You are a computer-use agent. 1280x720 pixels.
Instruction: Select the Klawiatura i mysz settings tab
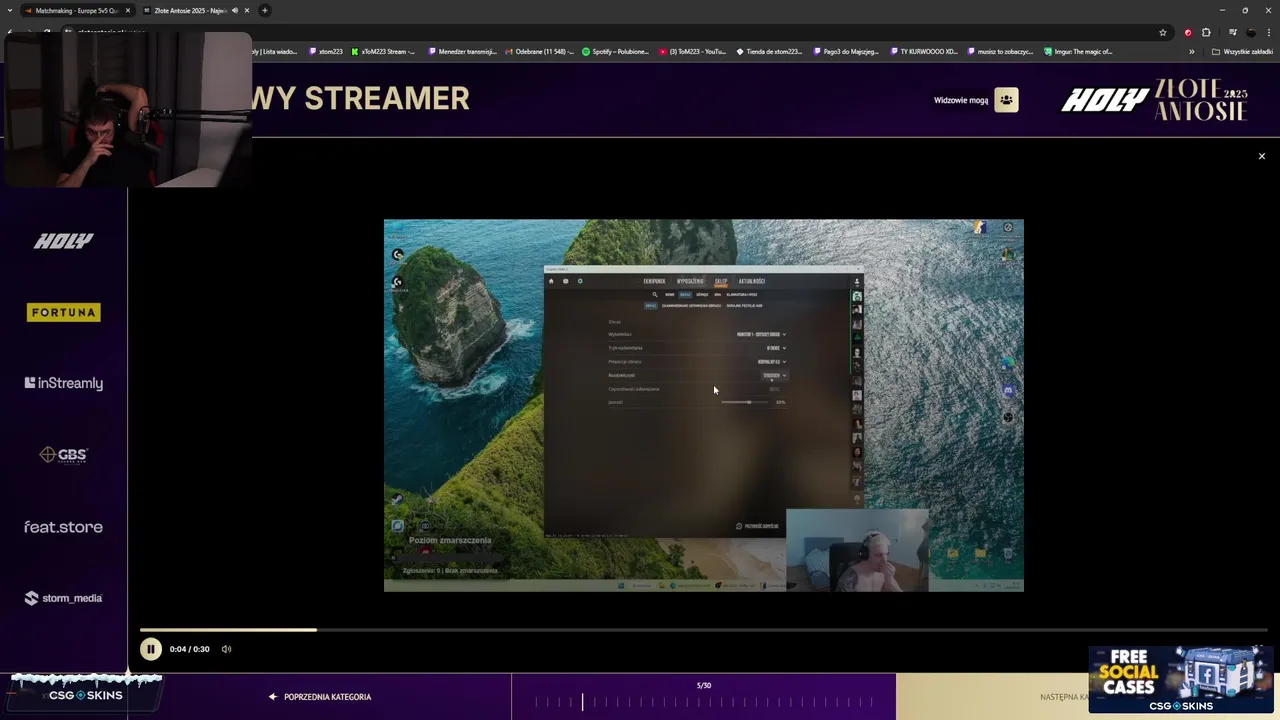coord(742,295)
